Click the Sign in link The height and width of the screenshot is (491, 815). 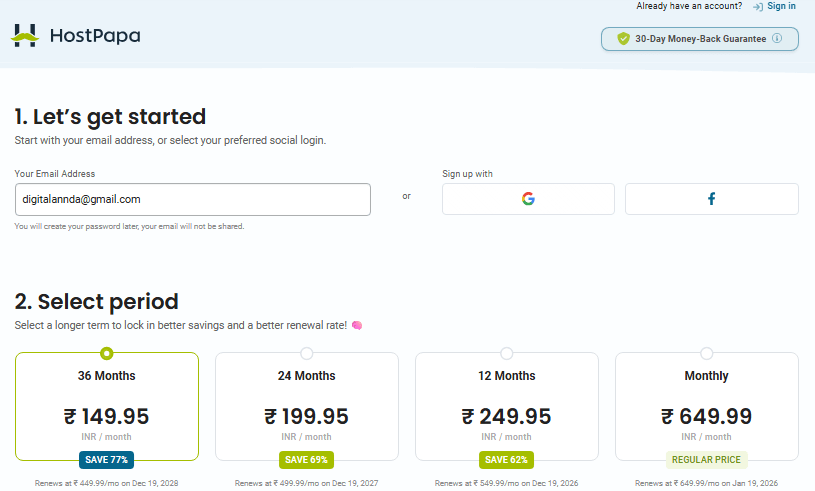(x=782, y=7)
